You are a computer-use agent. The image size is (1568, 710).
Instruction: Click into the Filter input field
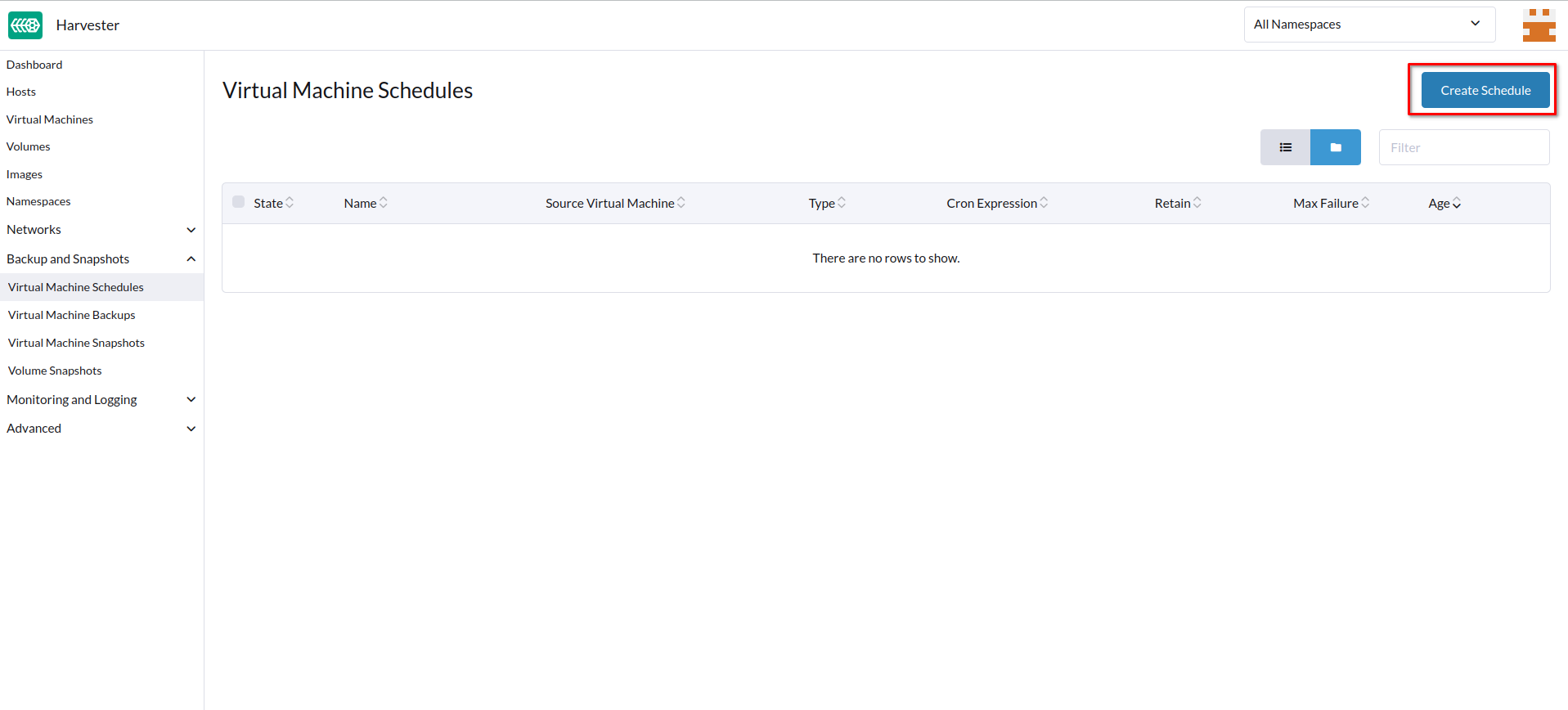(1463, 147)
